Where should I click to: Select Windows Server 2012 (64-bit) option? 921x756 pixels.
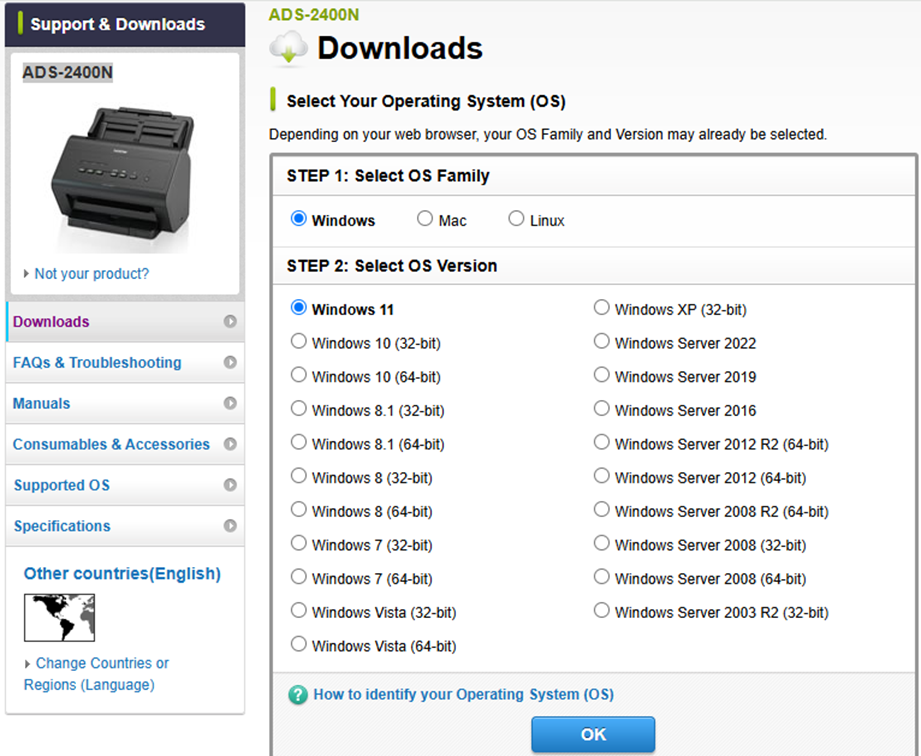click(601, 476)
